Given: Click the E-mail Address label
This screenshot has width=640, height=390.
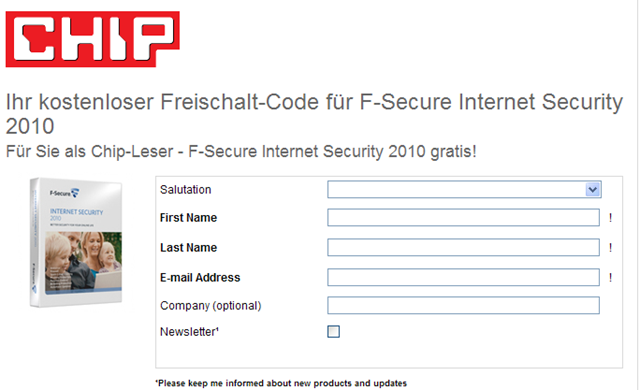Looking at the screenshot, I should [200, 278].
